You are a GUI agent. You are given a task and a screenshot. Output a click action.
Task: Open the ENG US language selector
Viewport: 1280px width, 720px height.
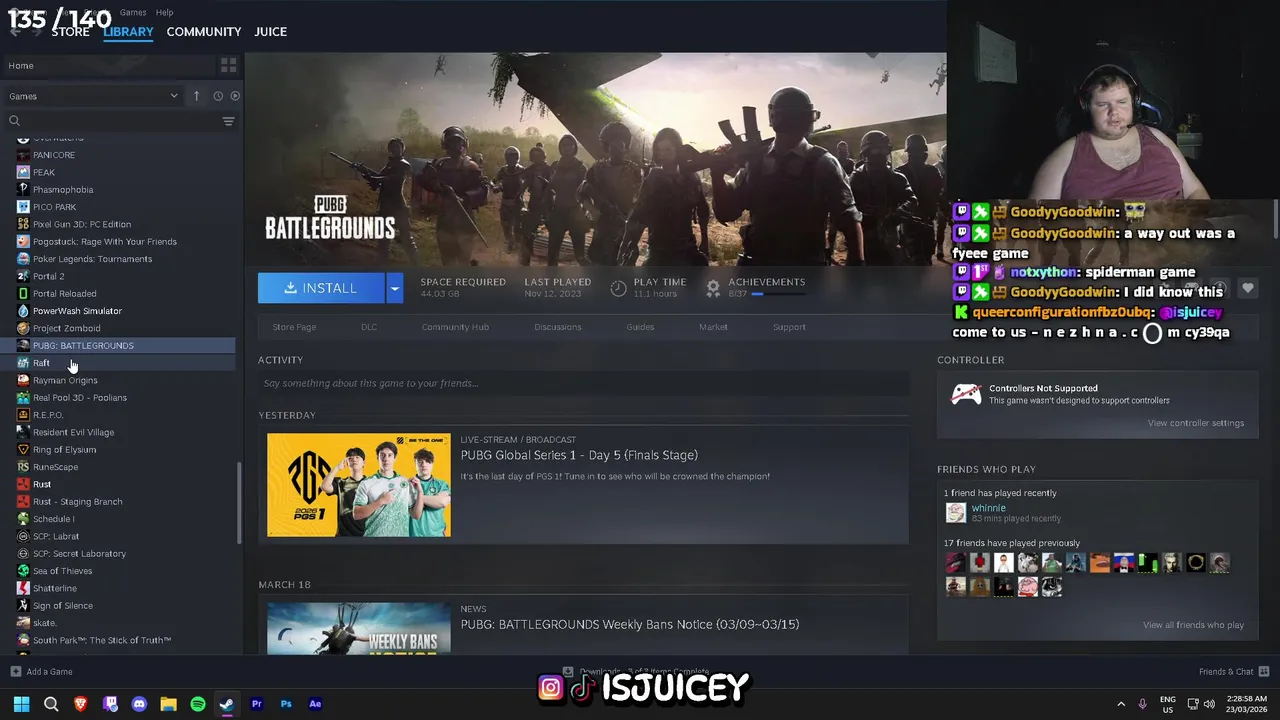(x=1167, y=704)
